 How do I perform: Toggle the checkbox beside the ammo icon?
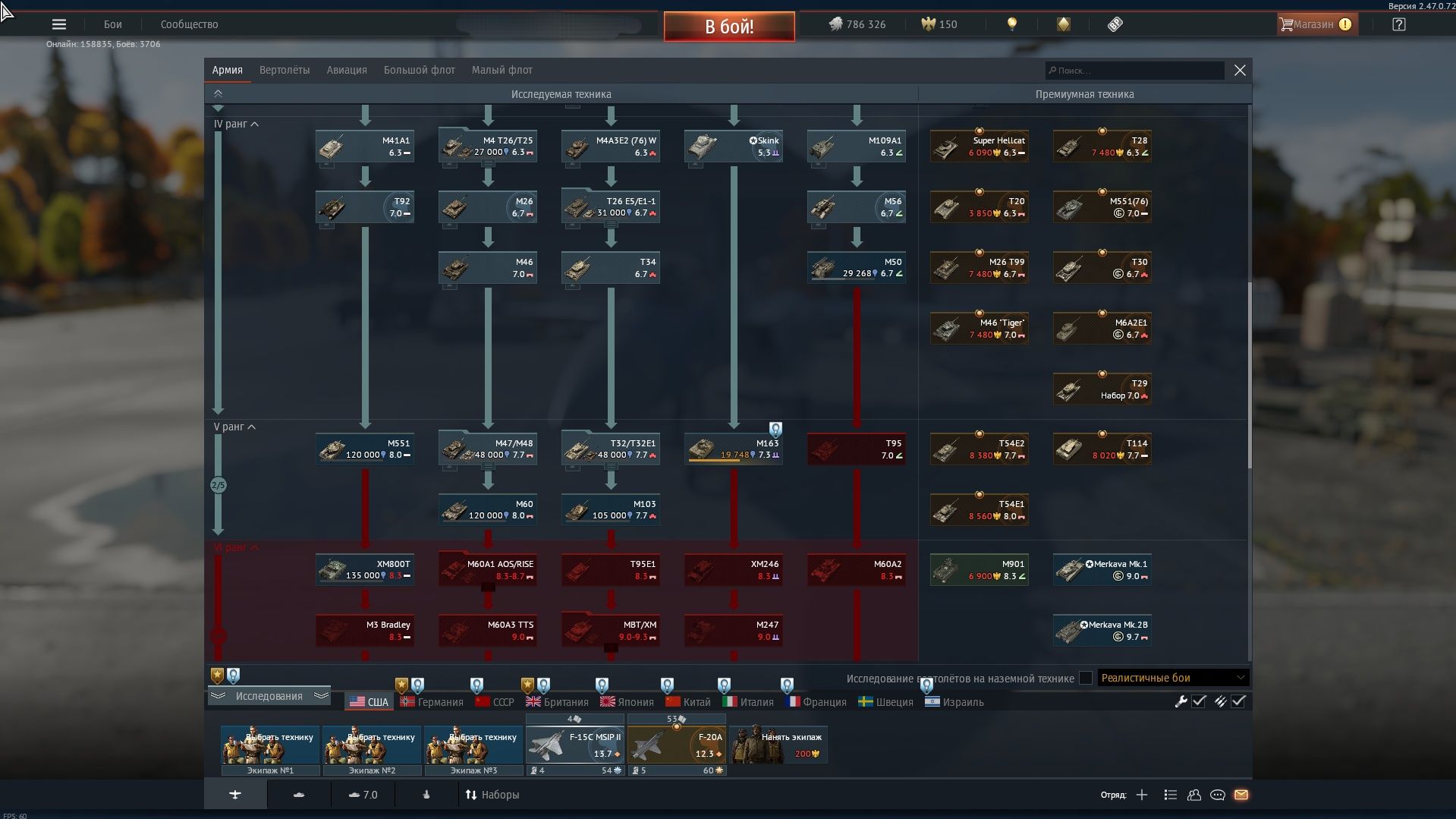[x=1238, y=702]
